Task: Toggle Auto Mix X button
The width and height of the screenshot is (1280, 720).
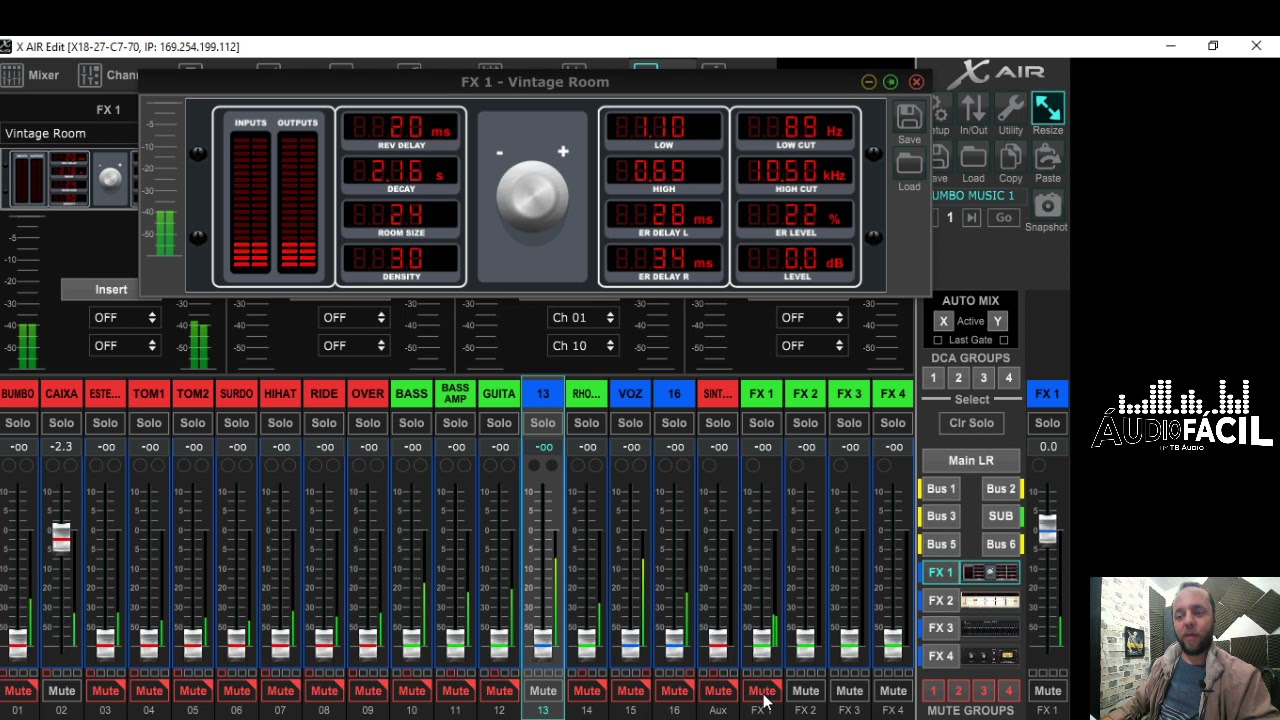Action: [x=943, y=321]
